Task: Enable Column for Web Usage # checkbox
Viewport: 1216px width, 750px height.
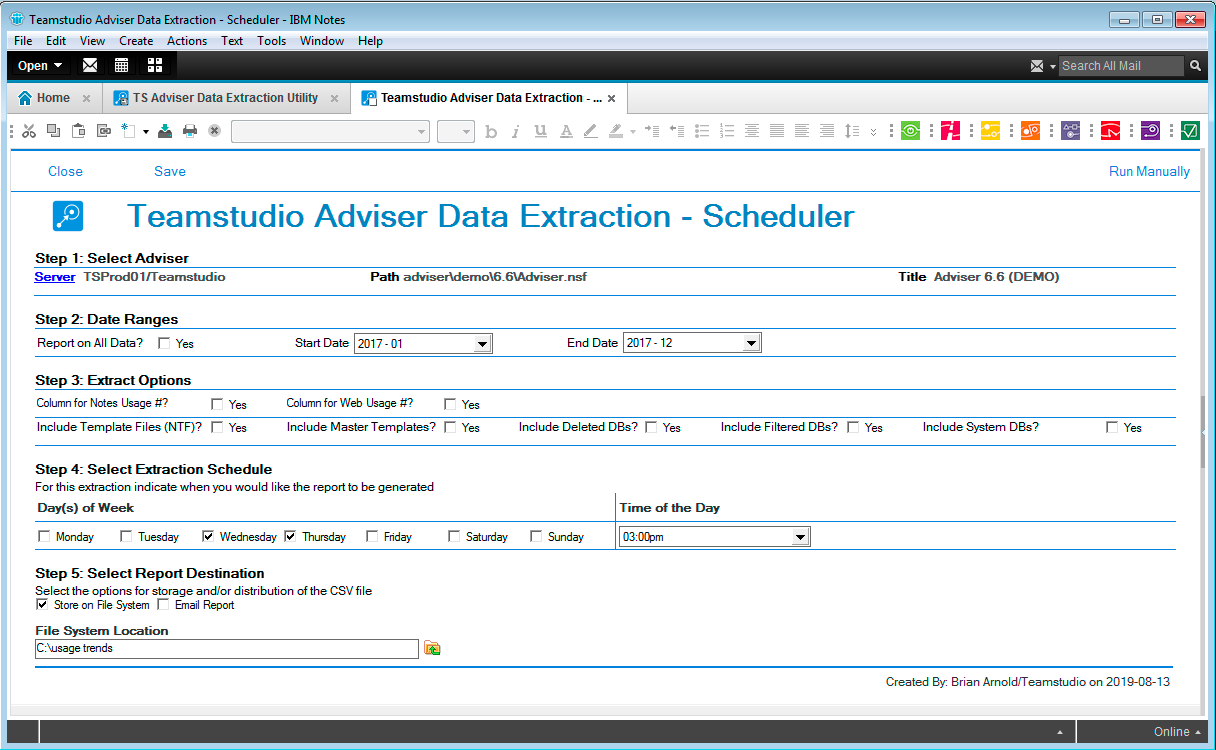Action: point(450,404)
